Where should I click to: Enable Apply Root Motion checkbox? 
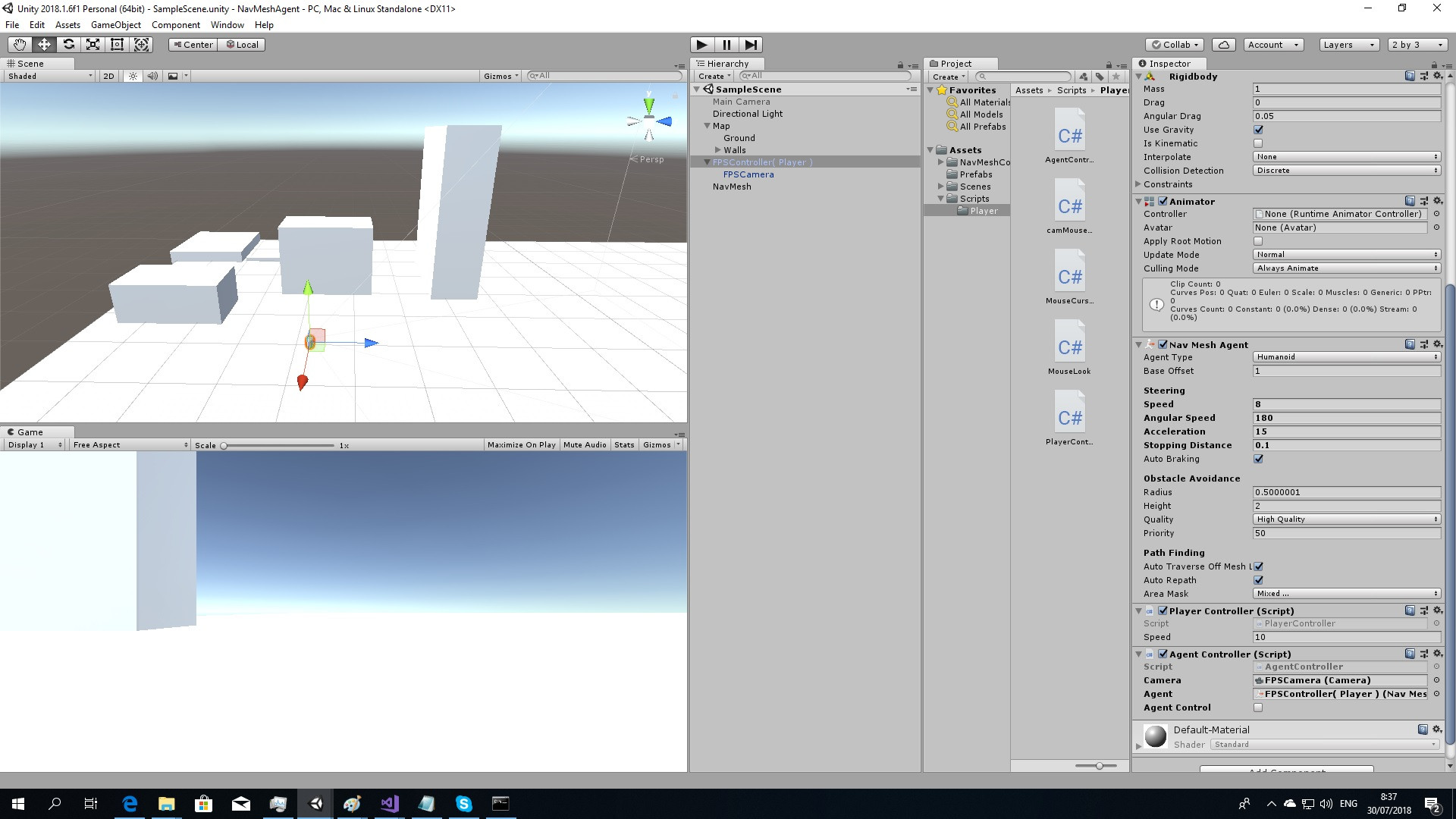(1258, 241)
